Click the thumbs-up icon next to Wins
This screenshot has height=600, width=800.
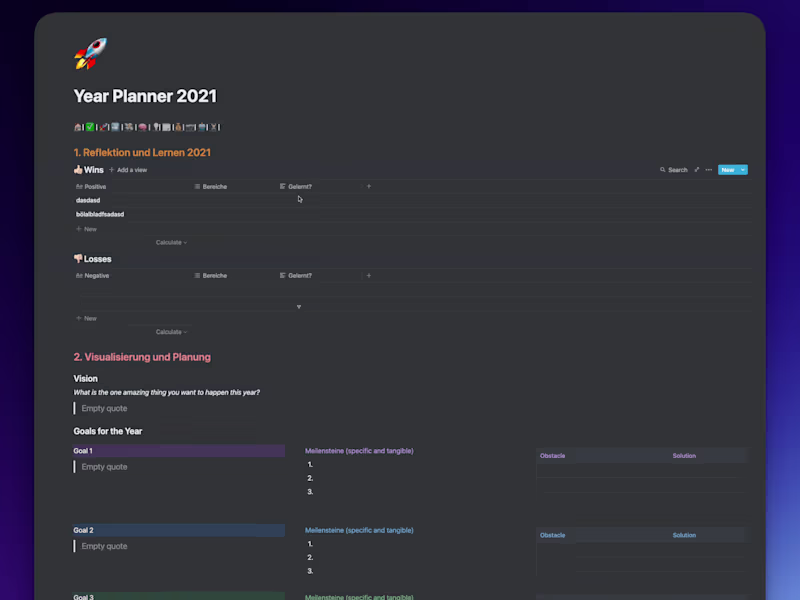(78, 169)
